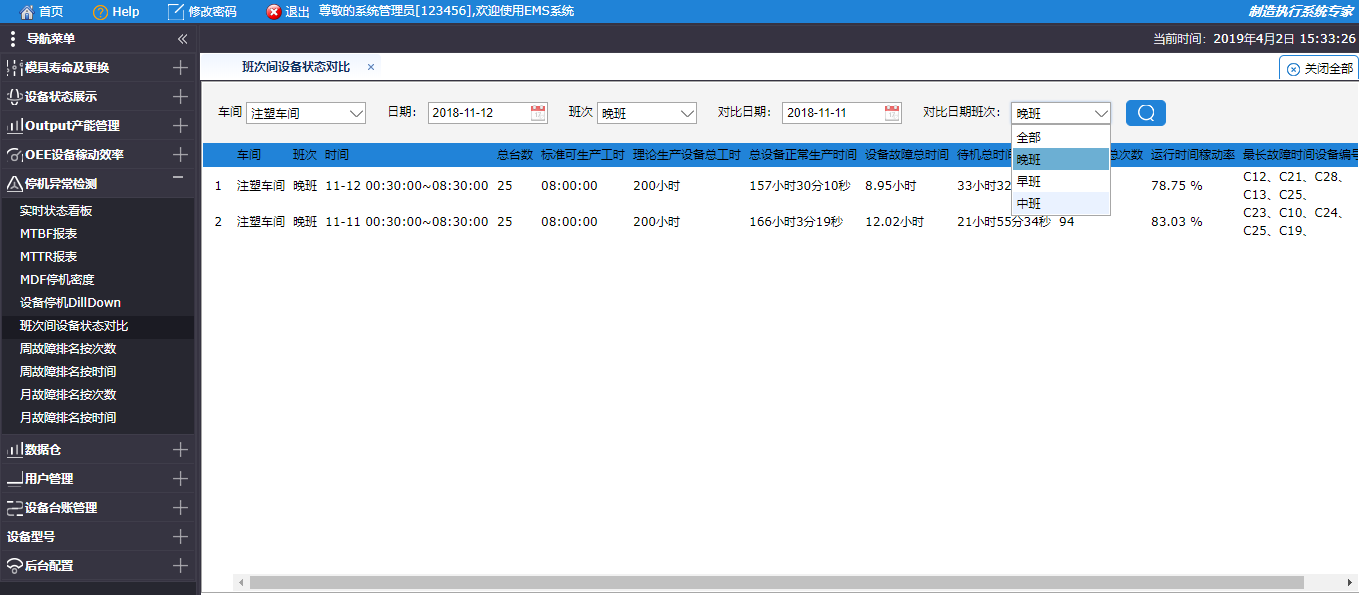Screen dimensions: 1359x595
Task: Click the 设备故障总时间 column header
Action: point(907,155)
